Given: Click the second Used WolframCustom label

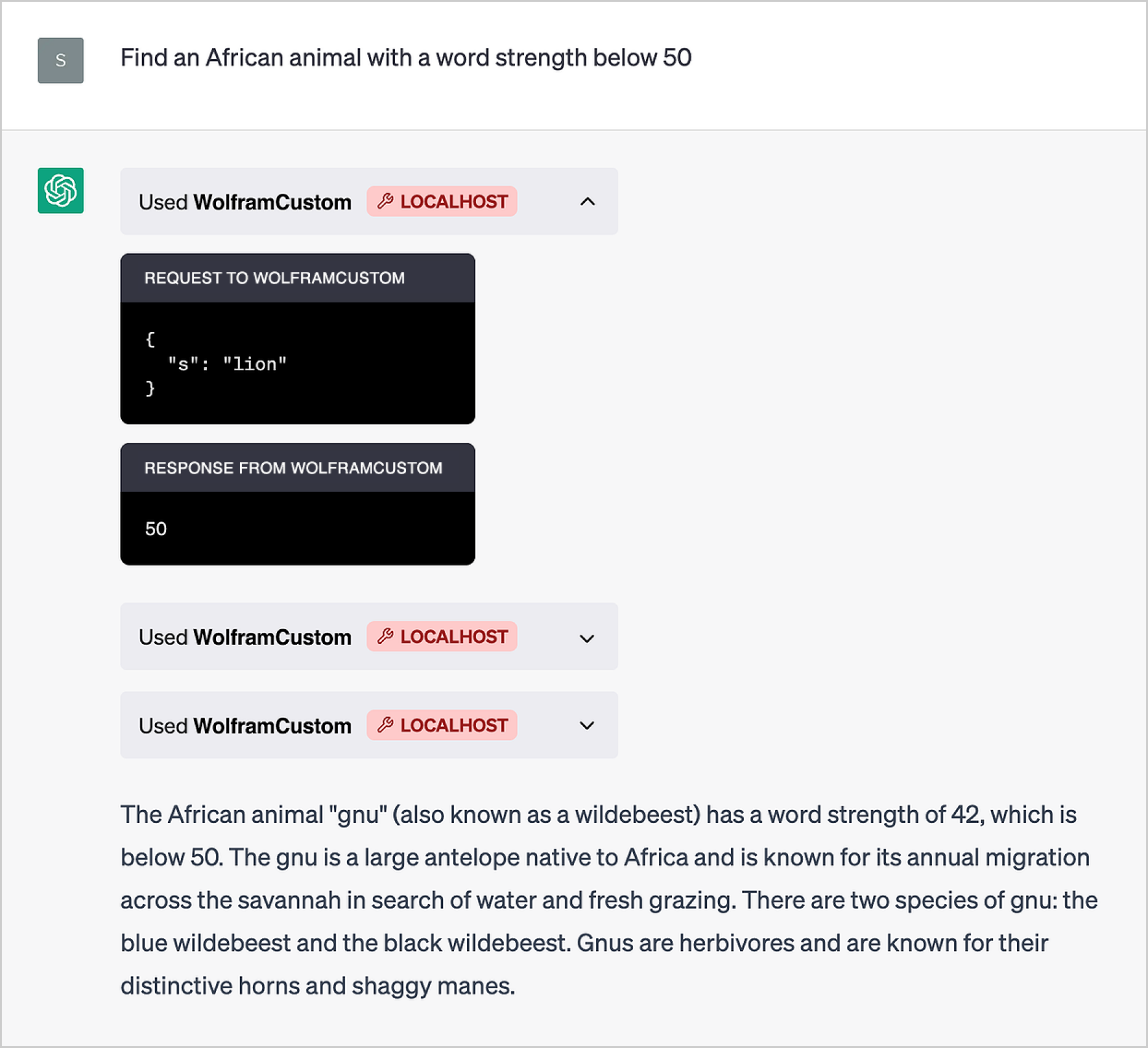Looking at the screenshot, I should 245,637.
